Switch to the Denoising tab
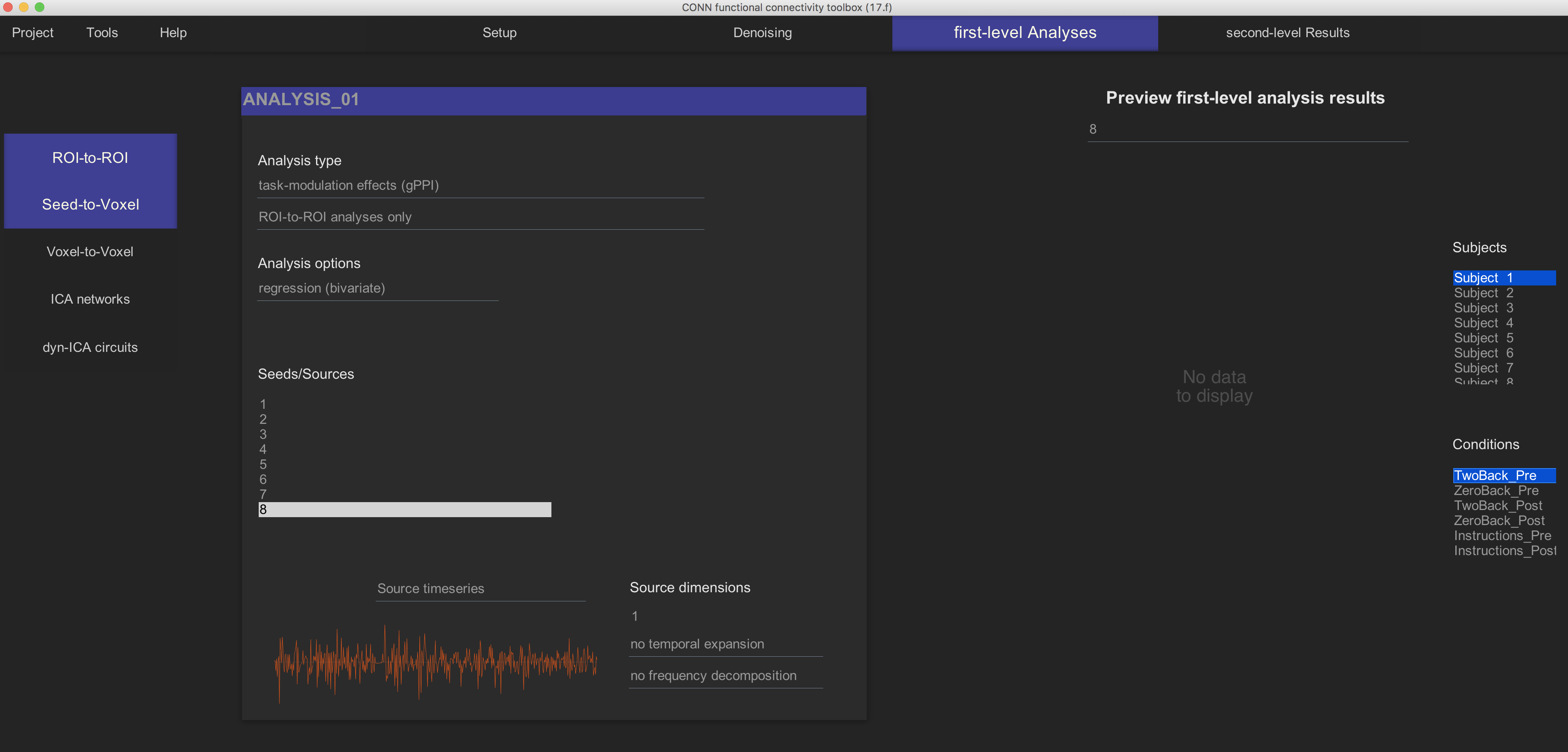The image size is (1568, 752). [x=762, y=33]
